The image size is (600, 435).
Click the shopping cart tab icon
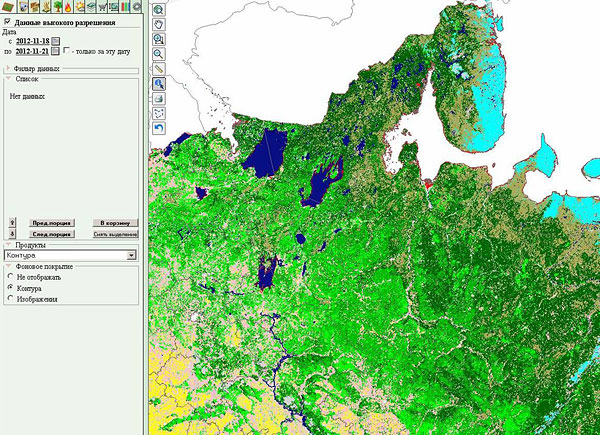pyautogui.click(x=101, y=7)
